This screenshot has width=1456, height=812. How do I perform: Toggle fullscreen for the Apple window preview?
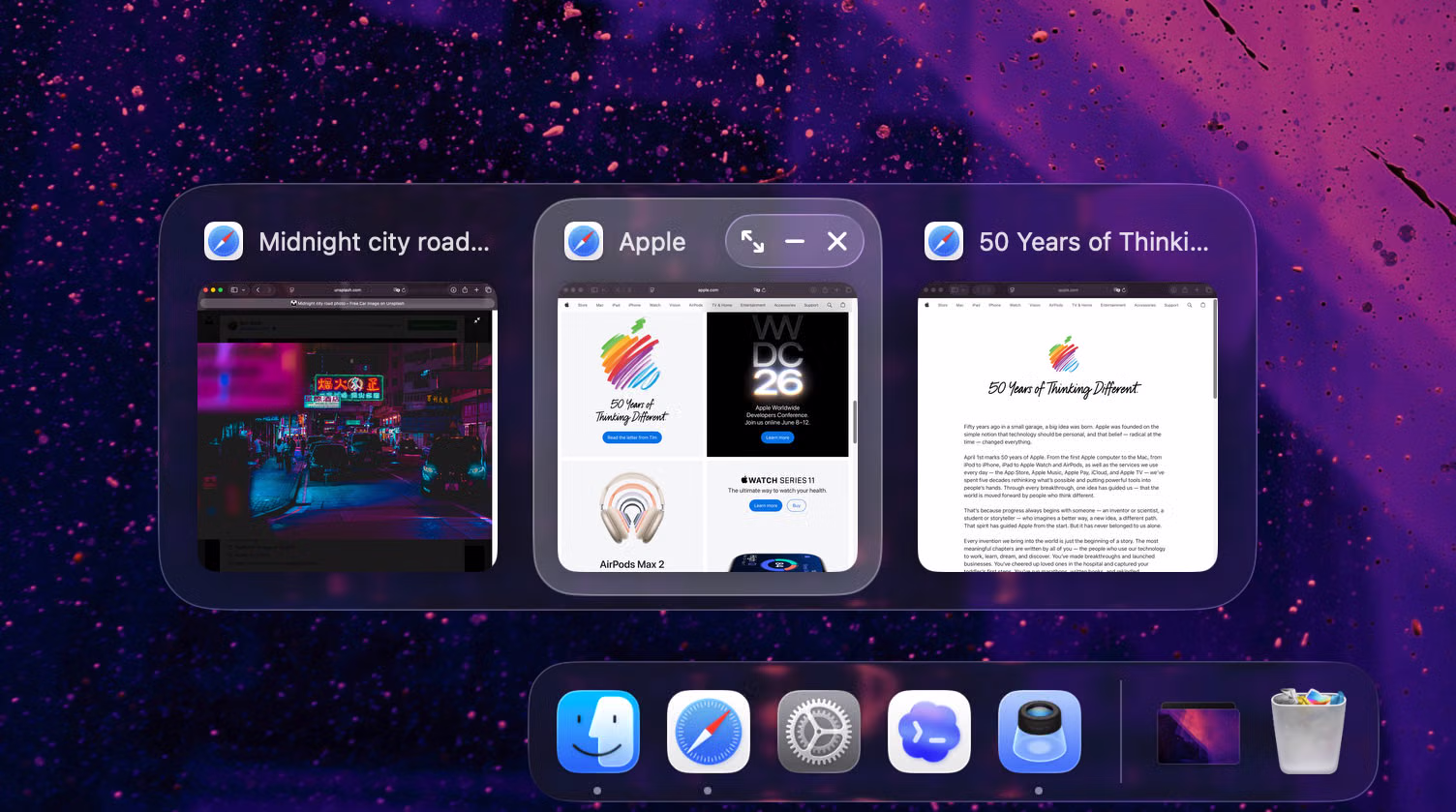752,242
